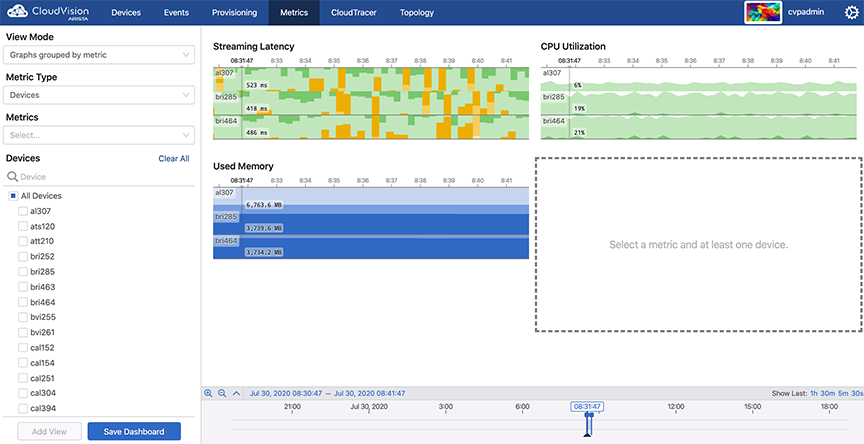
Task: Click the cvpadmin username
Action: tap(806, 12)
